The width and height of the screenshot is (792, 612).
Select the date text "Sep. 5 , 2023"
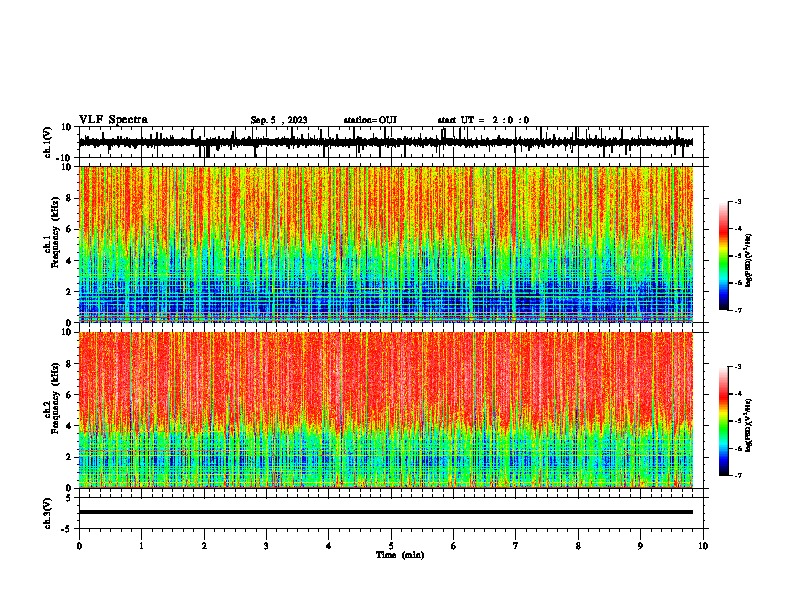point(279,120)
